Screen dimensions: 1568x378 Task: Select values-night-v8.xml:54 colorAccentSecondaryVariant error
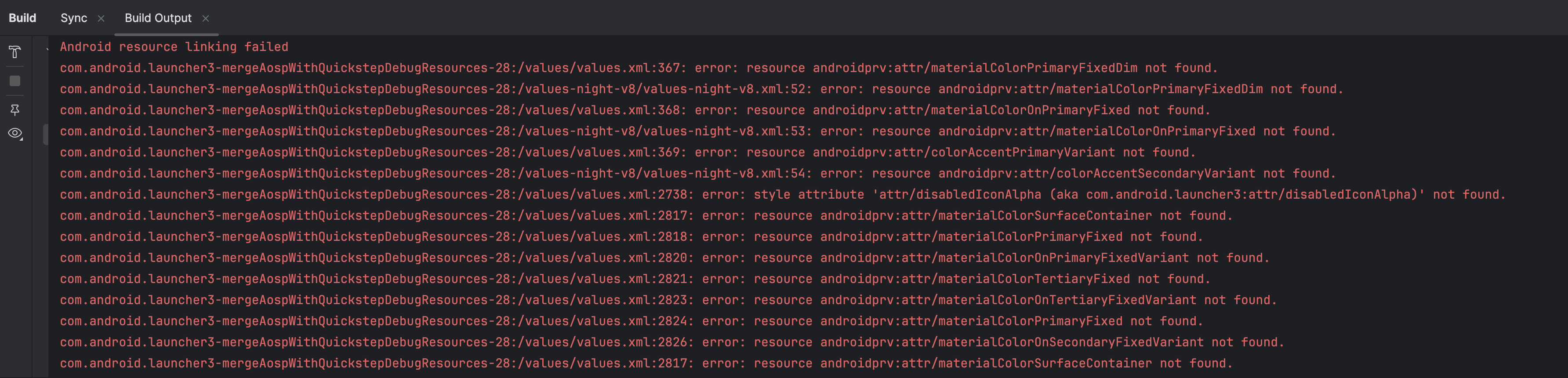pos(697,174)
